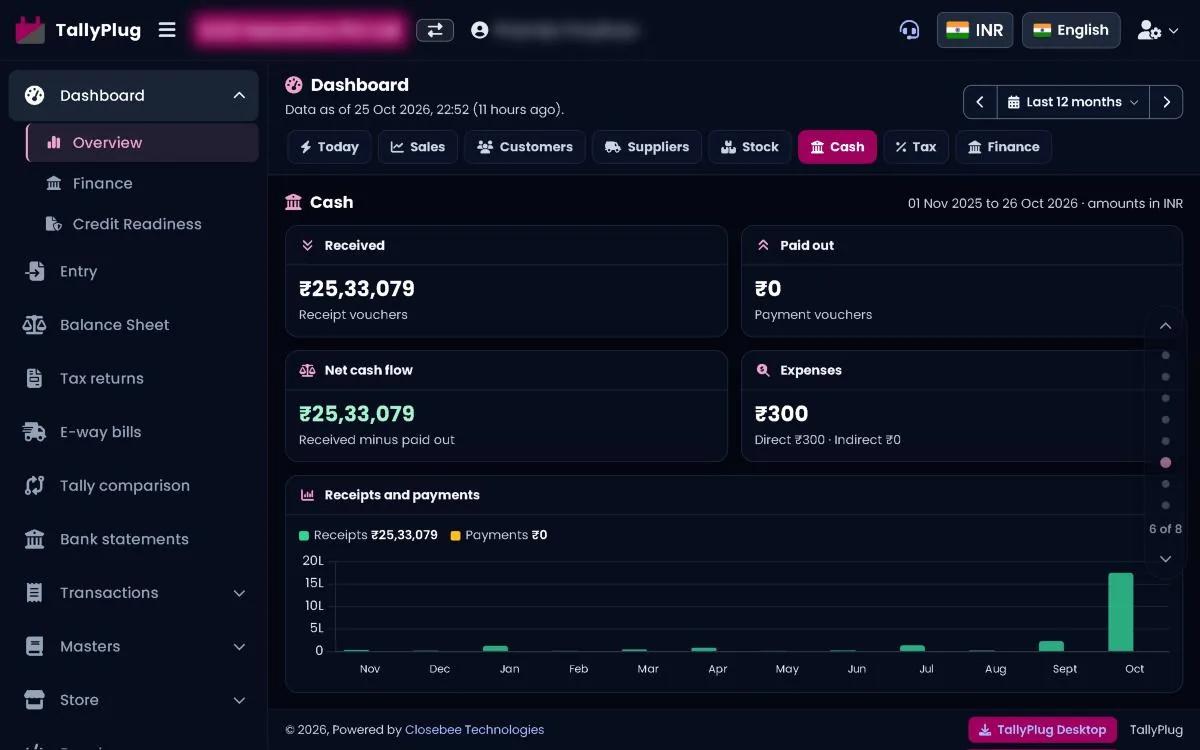Expand the Masters sidebar section
Screen dimensions: 1200x750
[239, 647]
